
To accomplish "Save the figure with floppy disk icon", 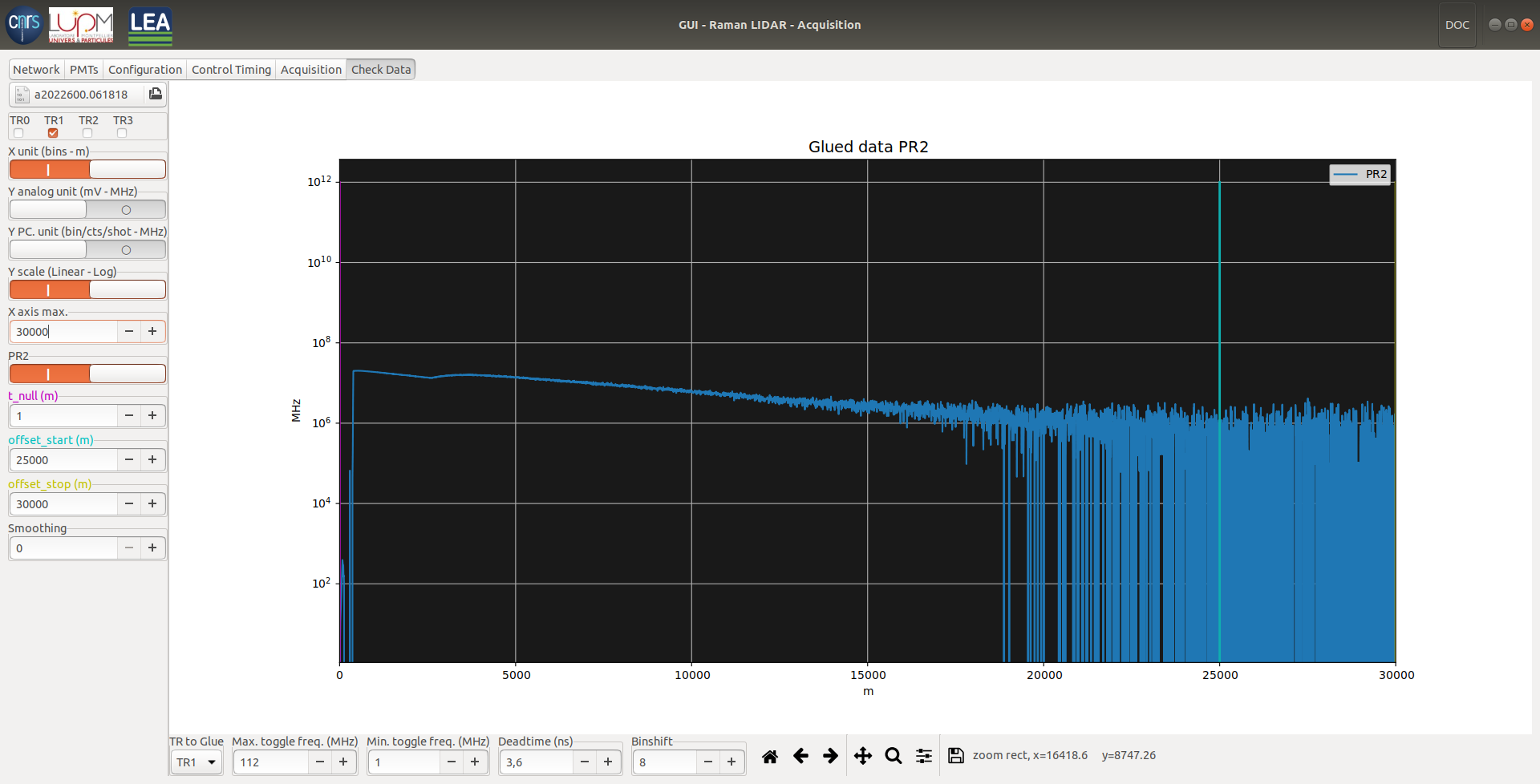I will click(x=956, y=756).
